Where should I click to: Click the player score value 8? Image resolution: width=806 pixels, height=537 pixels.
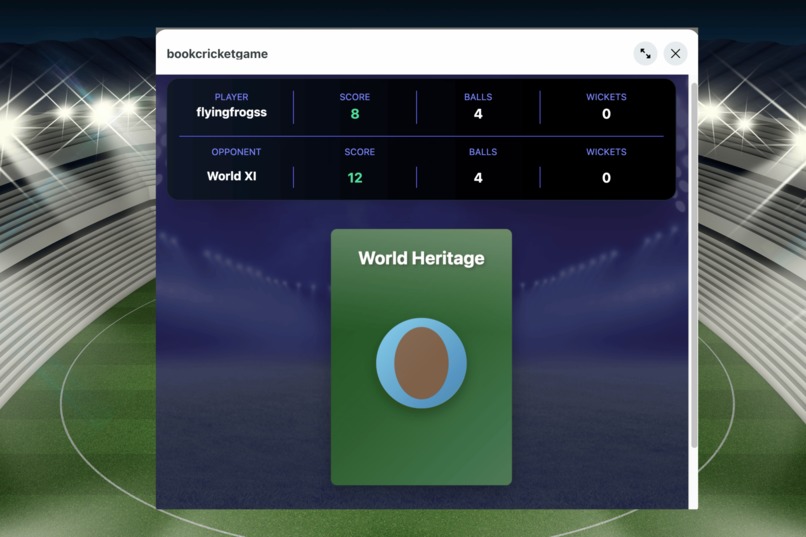click(355, 114)
